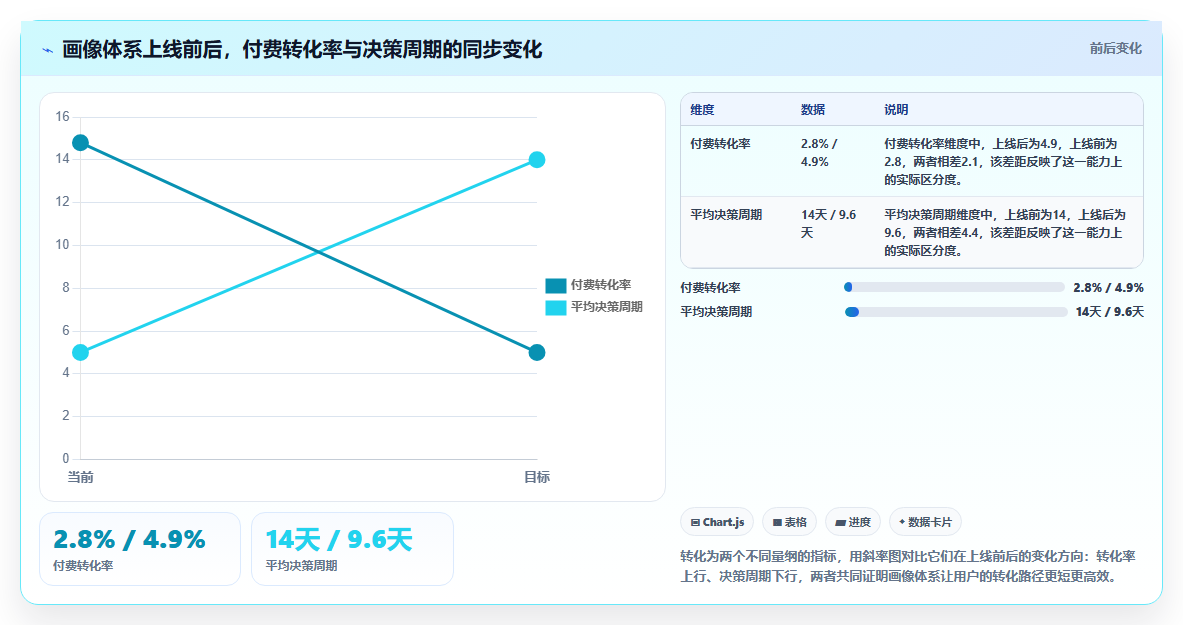Viewport: 1183px width, 625px height.
Task: Click the 平均决策周期 data point at 目标
Action: tap(536, 159)
